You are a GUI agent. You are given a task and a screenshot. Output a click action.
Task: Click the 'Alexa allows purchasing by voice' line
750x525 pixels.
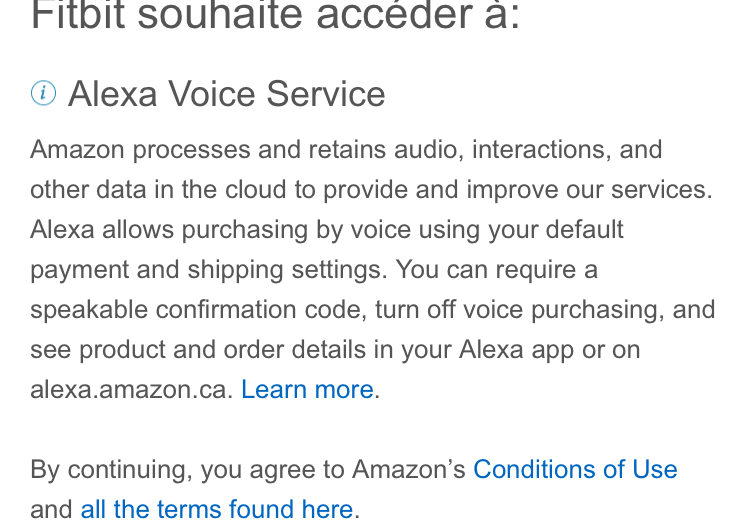point(200,229)
